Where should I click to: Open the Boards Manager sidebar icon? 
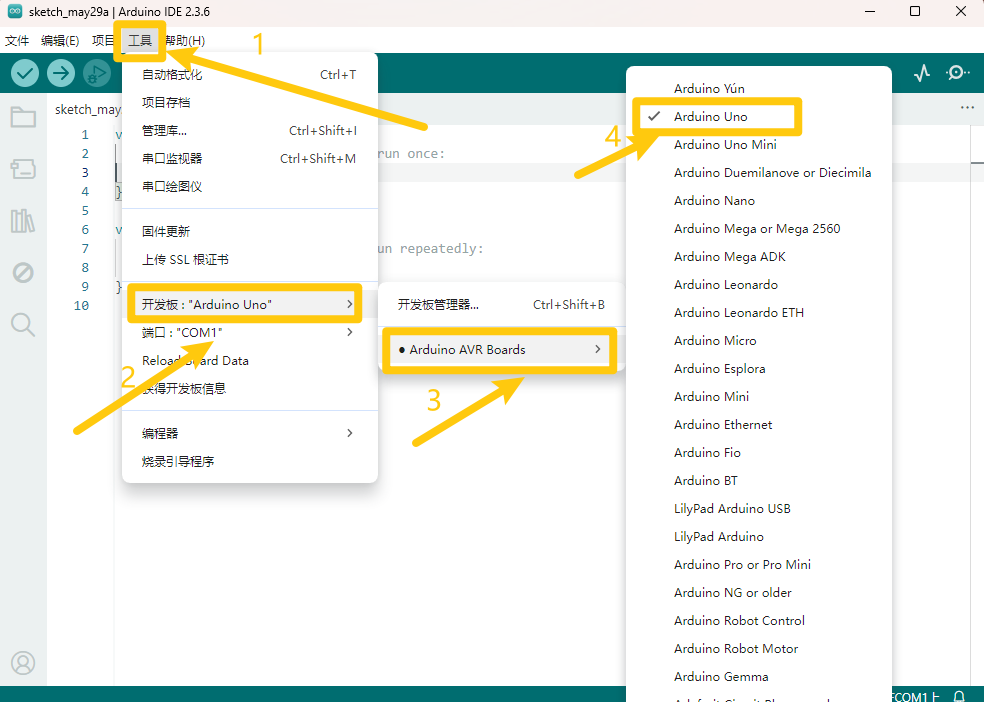pos(23,169)
